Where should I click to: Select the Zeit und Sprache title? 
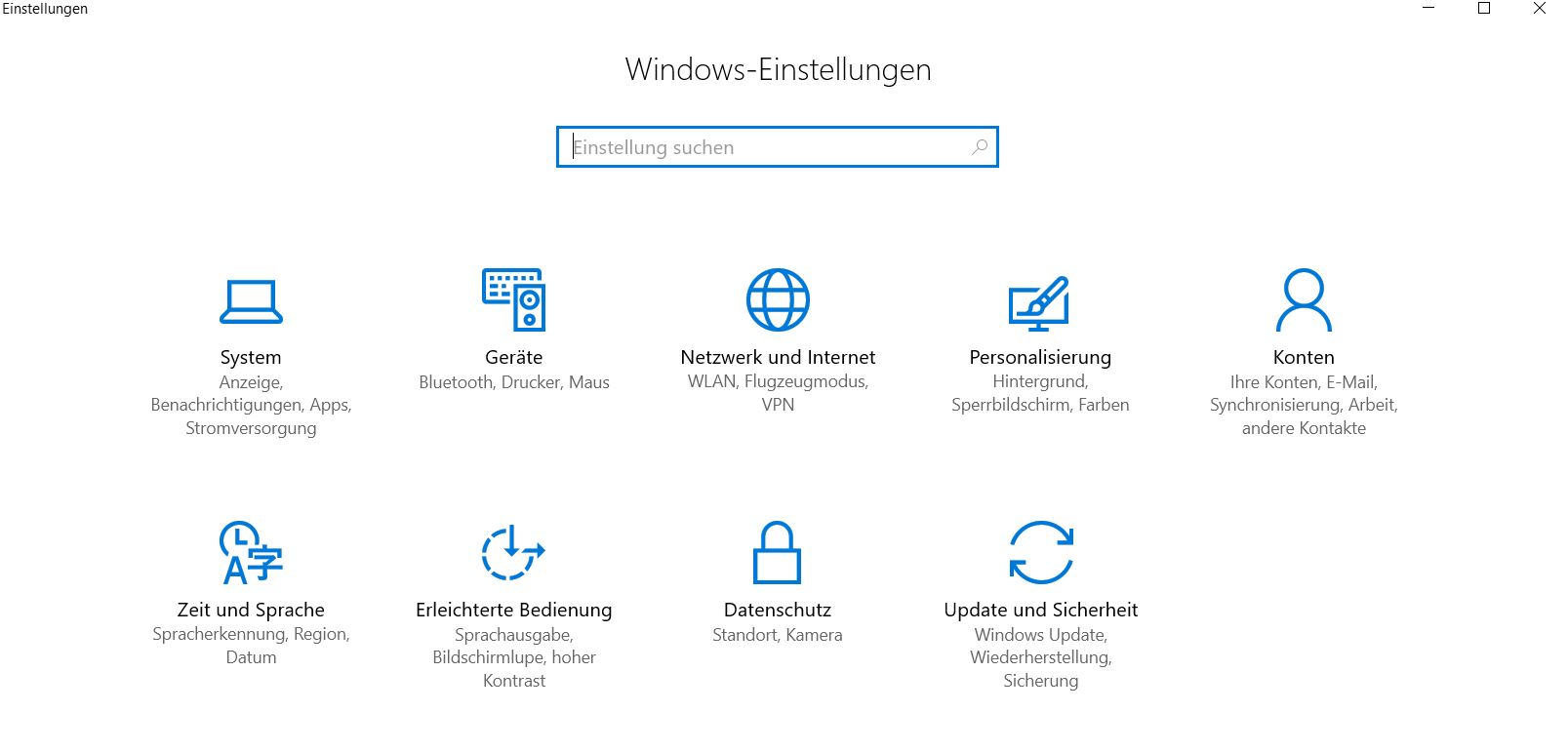coord(251,610)
